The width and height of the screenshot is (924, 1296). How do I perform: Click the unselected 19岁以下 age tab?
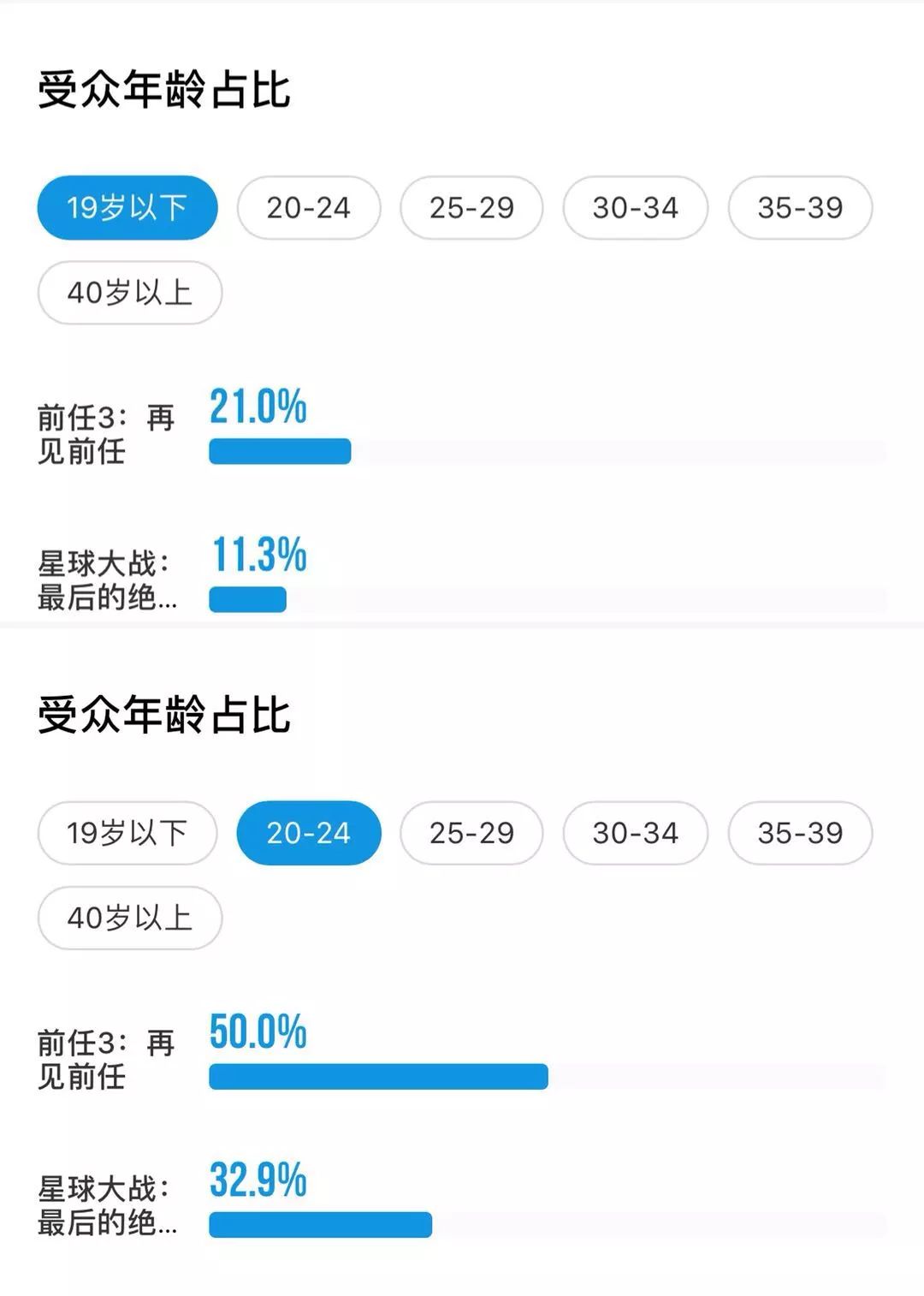coord(127,833)
